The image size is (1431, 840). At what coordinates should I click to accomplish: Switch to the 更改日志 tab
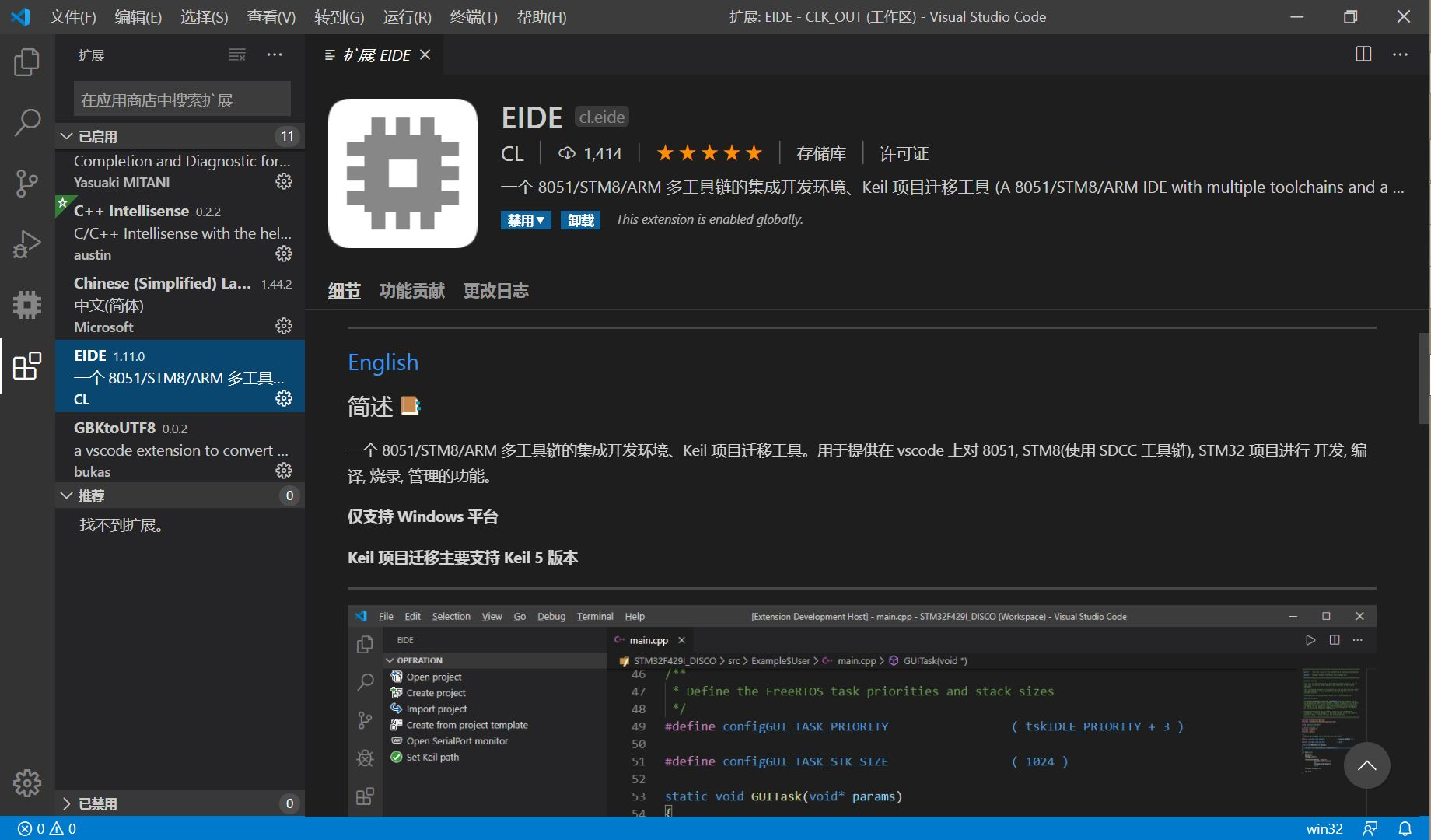click(496, 290)
